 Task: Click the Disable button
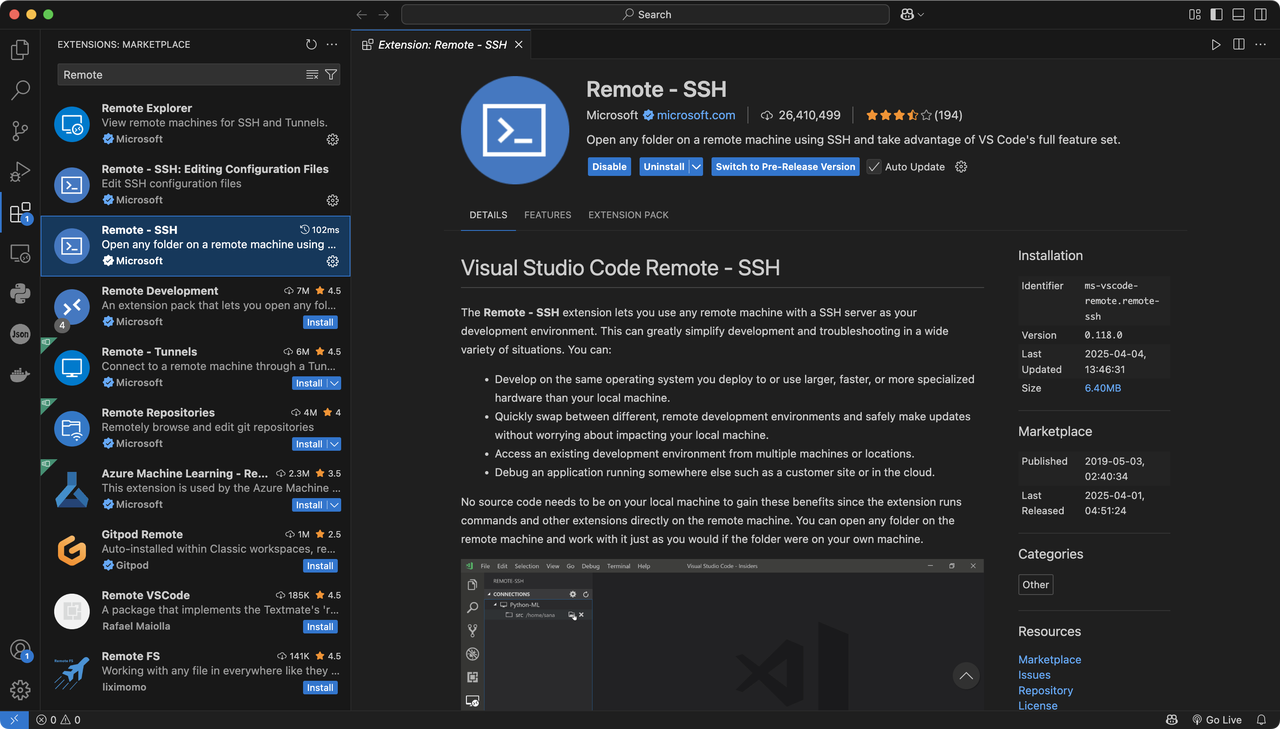[x=609, y=167]
